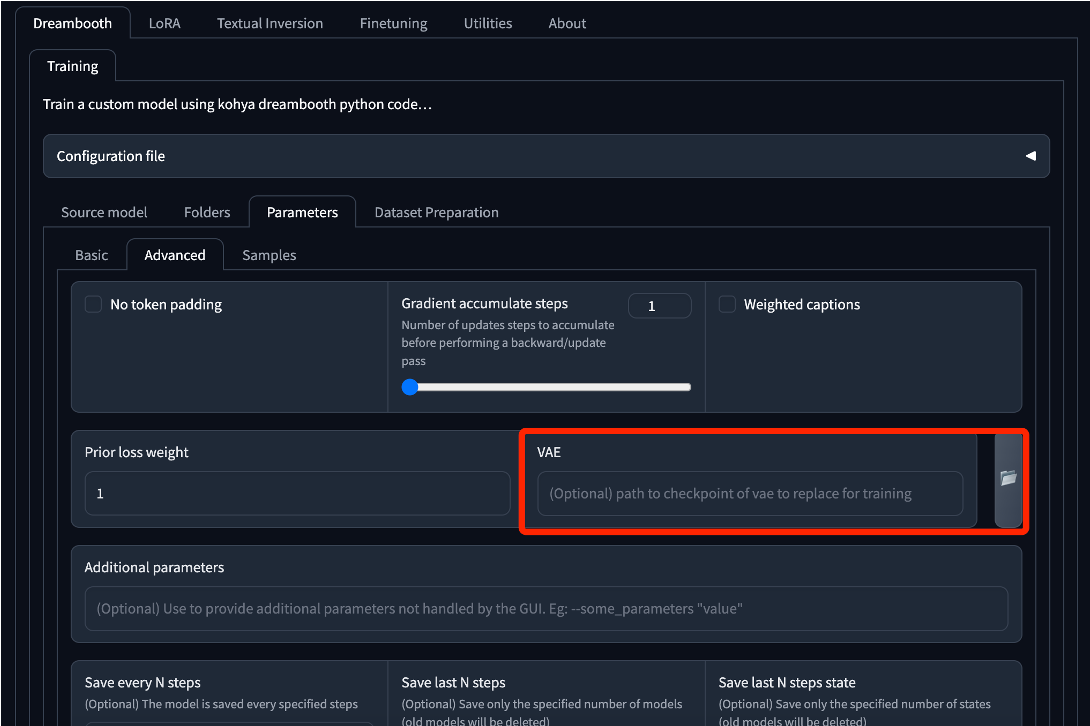Select the About tab
Image resolution: width=1090 pixels, height=726 pixels.
pos(567,23)
